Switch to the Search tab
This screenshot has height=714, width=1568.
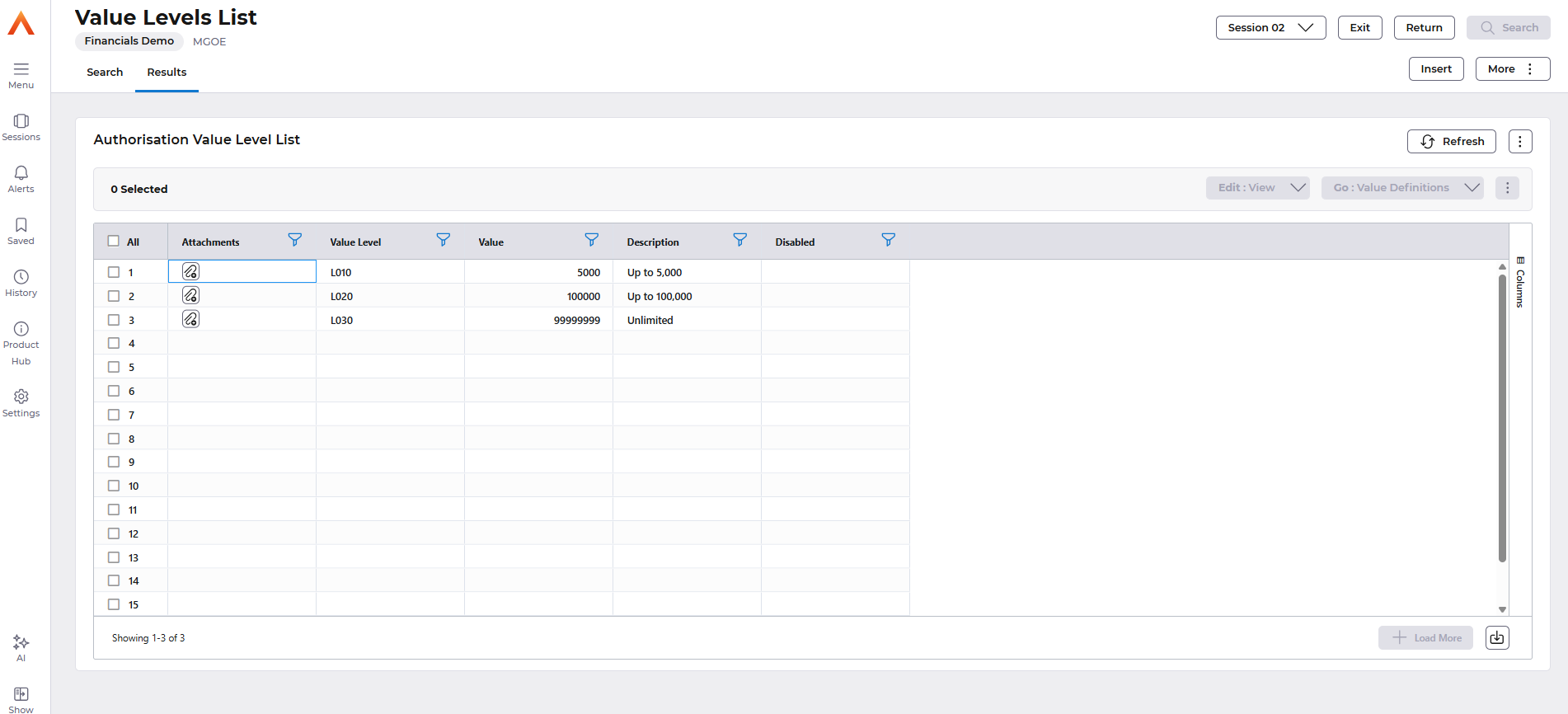(x=105, y=73)
